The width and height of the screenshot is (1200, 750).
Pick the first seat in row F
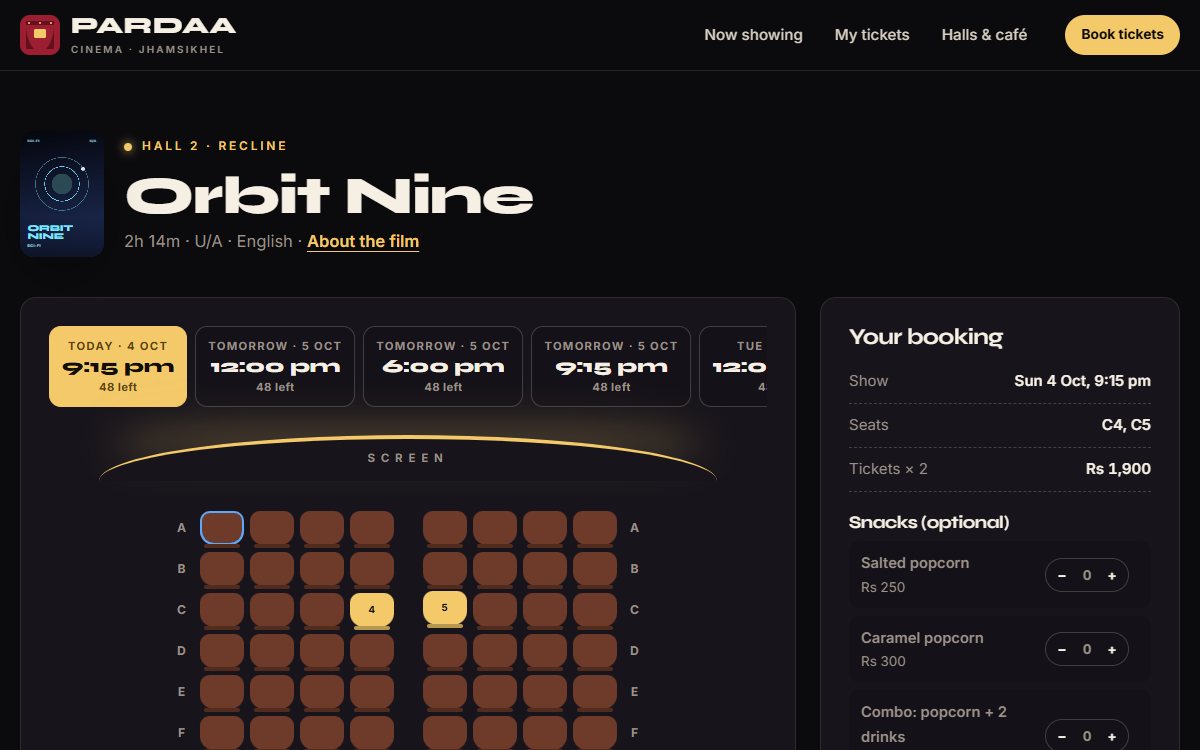coord(222,732)
